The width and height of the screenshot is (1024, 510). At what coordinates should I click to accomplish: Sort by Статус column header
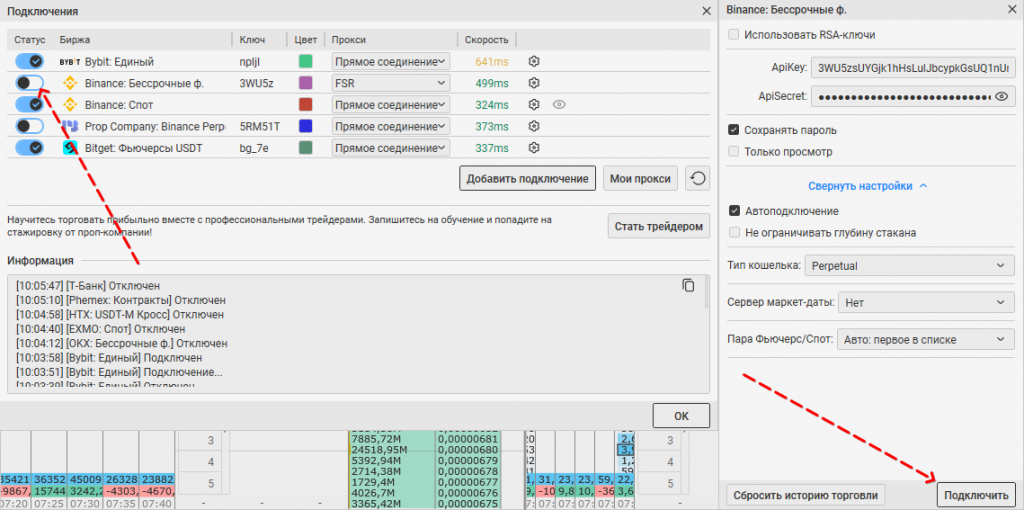pos(29,40)
